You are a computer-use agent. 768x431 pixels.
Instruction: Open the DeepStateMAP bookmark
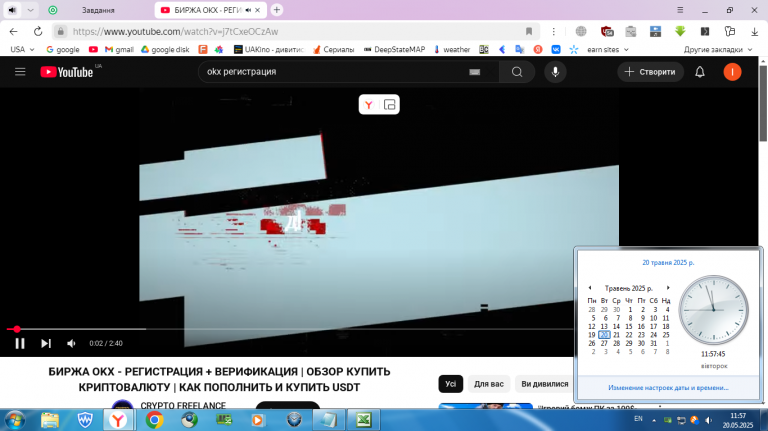[394, 49]
